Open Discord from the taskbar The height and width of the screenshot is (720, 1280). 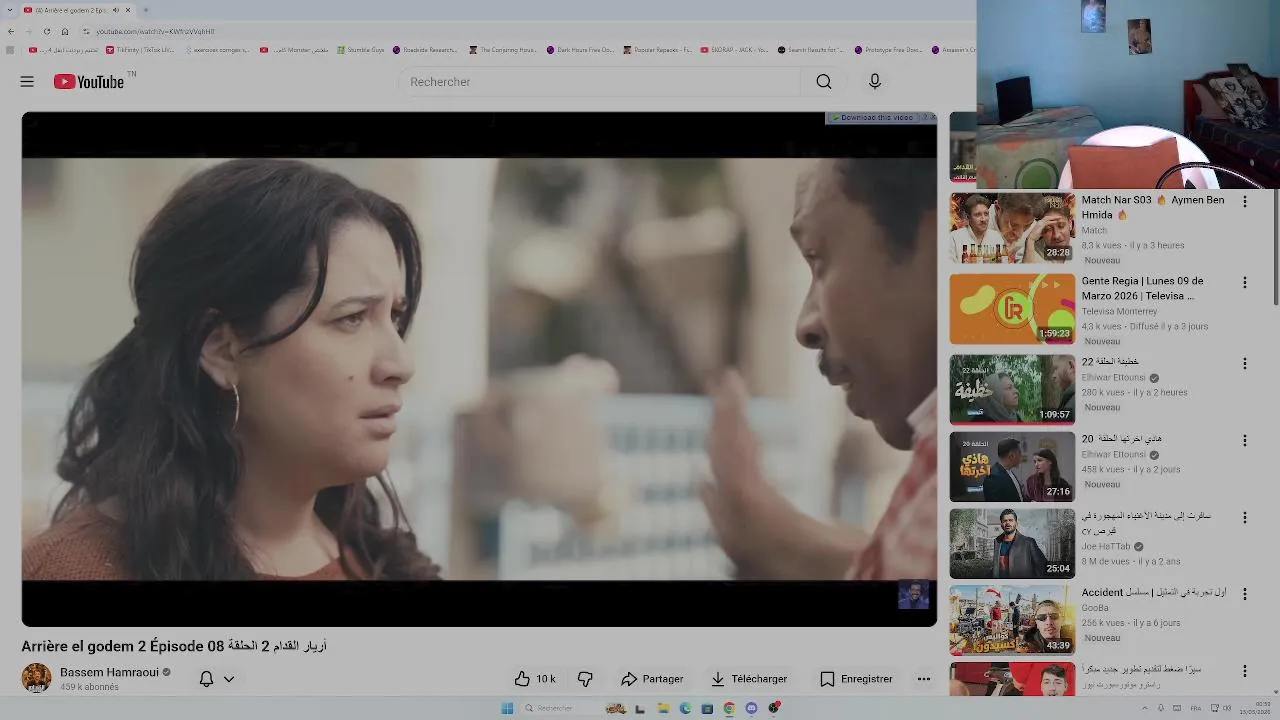click(x=751, y=708)
